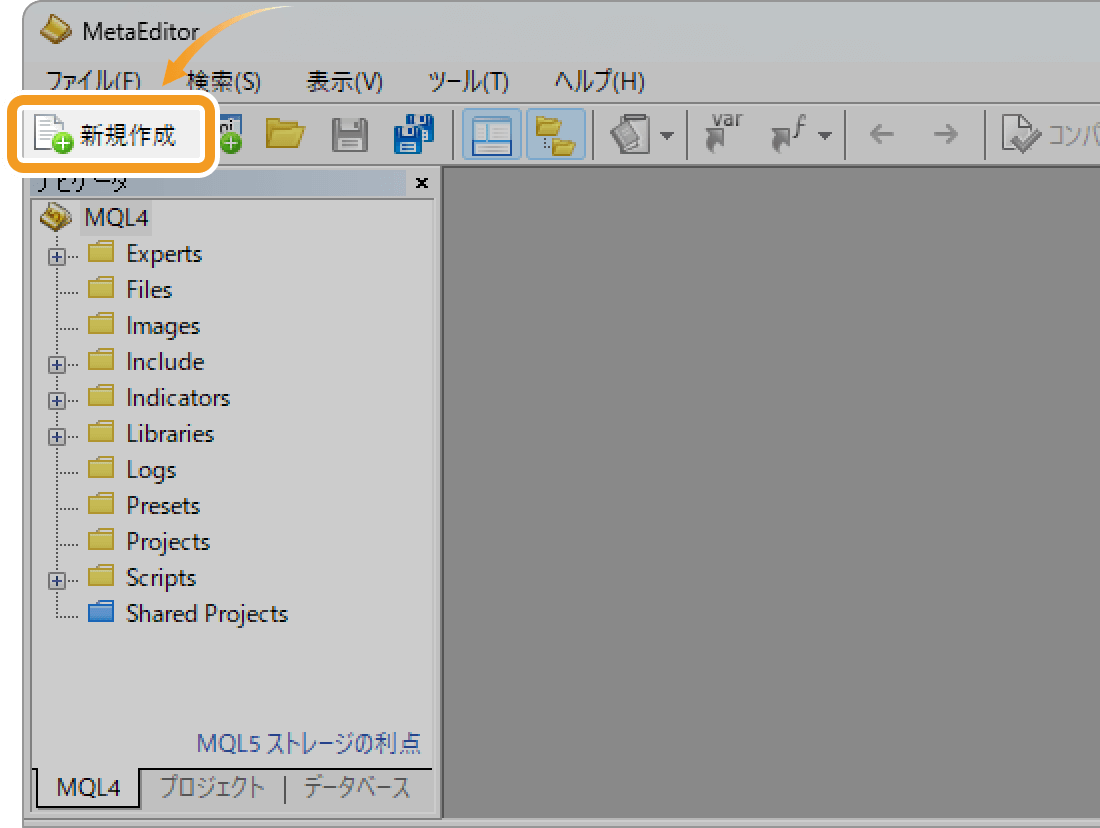This screenshot has width=1100, height=828.
Task: Click the Forward navigation arrow
Action: pyautogui.click(x=946, y=133)
